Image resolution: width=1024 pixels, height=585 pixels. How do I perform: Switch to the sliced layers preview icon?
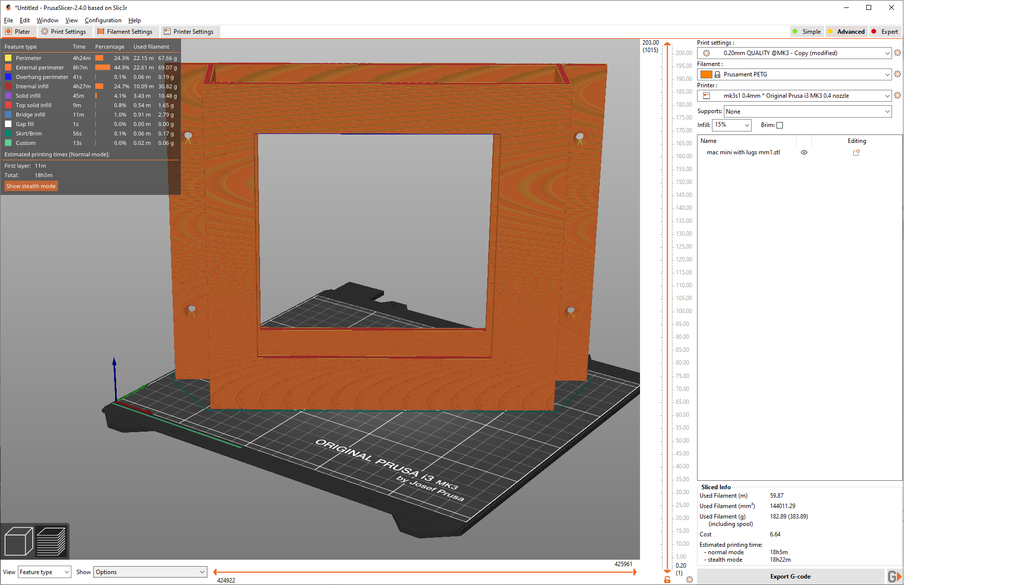coord(52,541)
